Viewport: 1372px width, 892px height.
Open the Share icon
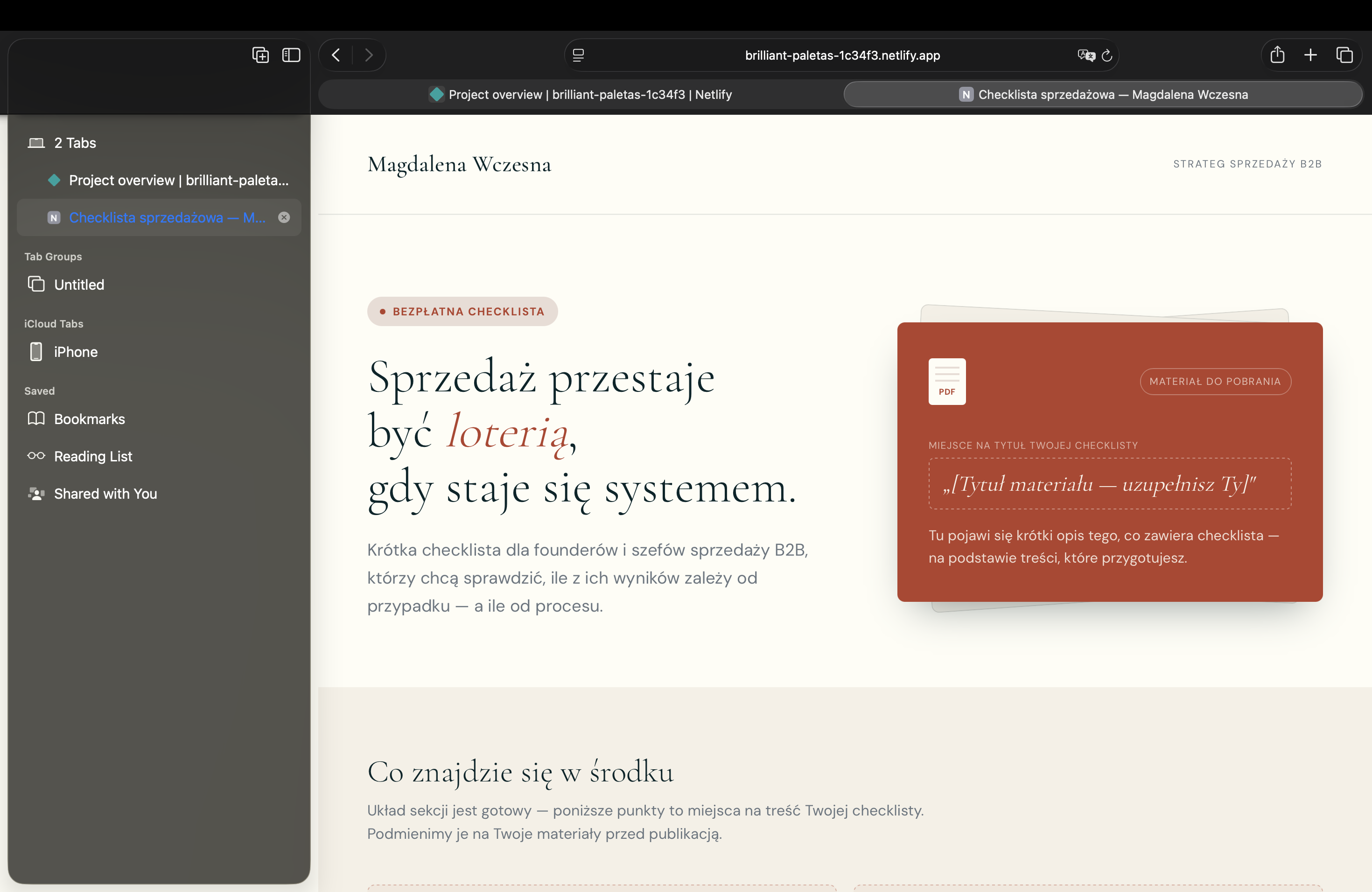click(x=1277, y=55)
